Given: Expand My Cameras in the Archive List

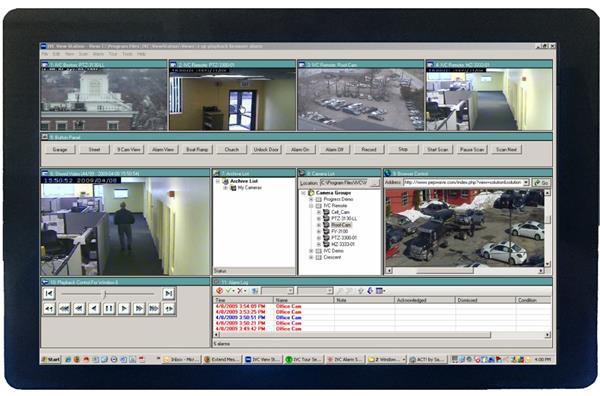Looking at the screenshot, I should coord(226,188).
